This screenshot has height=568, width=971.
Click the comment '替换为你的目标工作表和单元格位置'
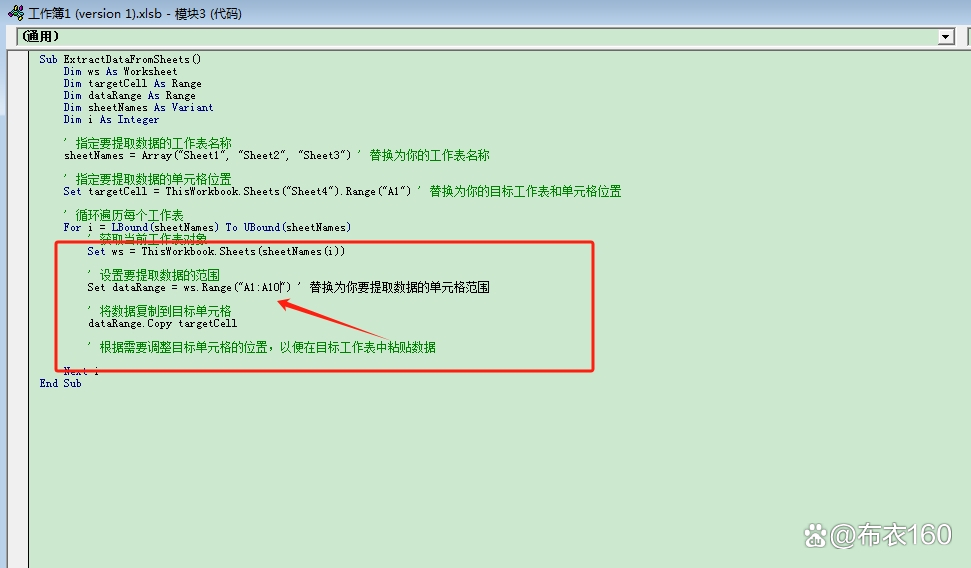pyautogui.click(x=525, y=191)
